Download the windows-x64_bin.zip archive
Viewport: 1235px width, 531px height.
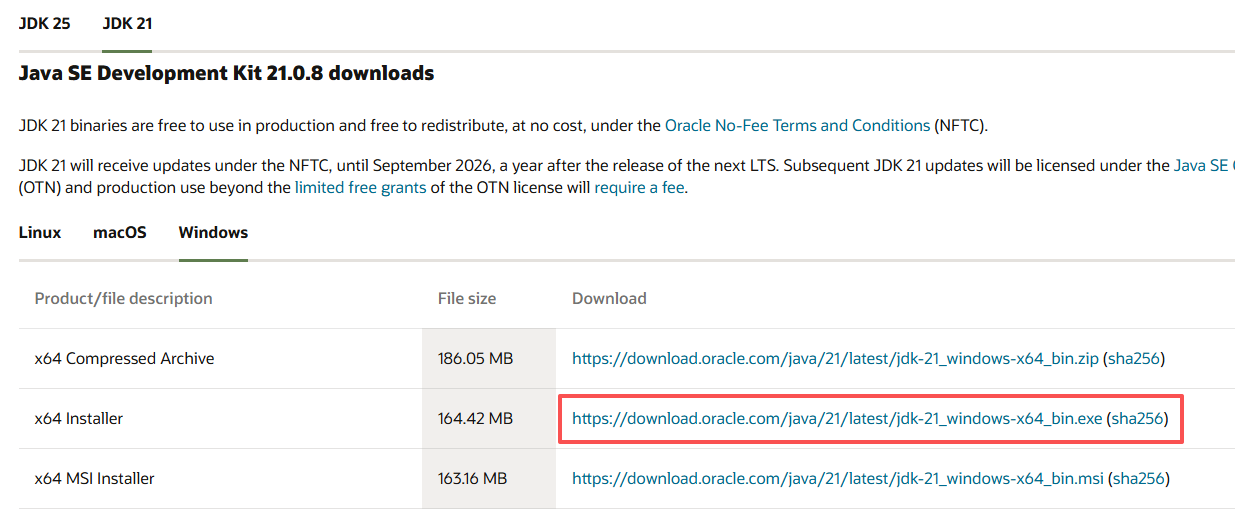tap(834, 358)
